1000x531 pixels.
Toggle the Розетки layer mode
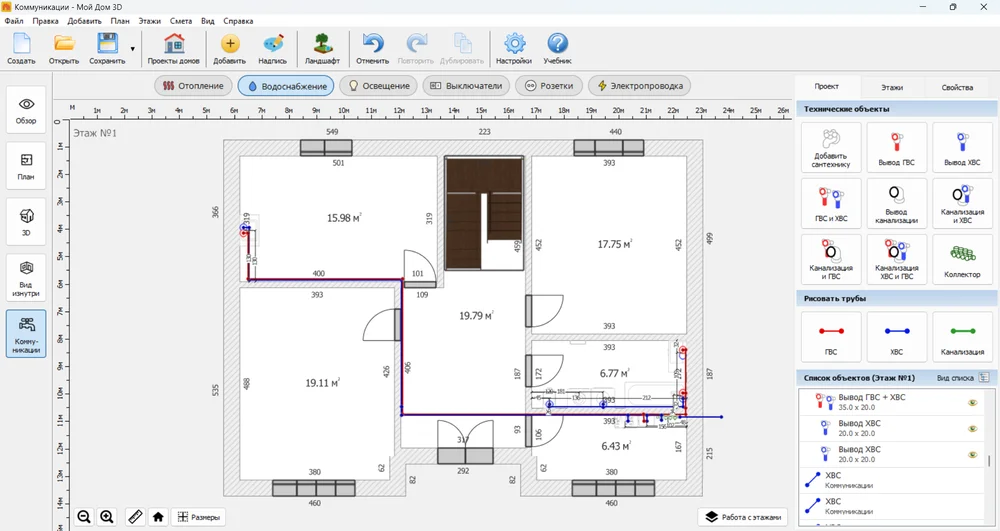pyautogui.click(x=549, y=86)
